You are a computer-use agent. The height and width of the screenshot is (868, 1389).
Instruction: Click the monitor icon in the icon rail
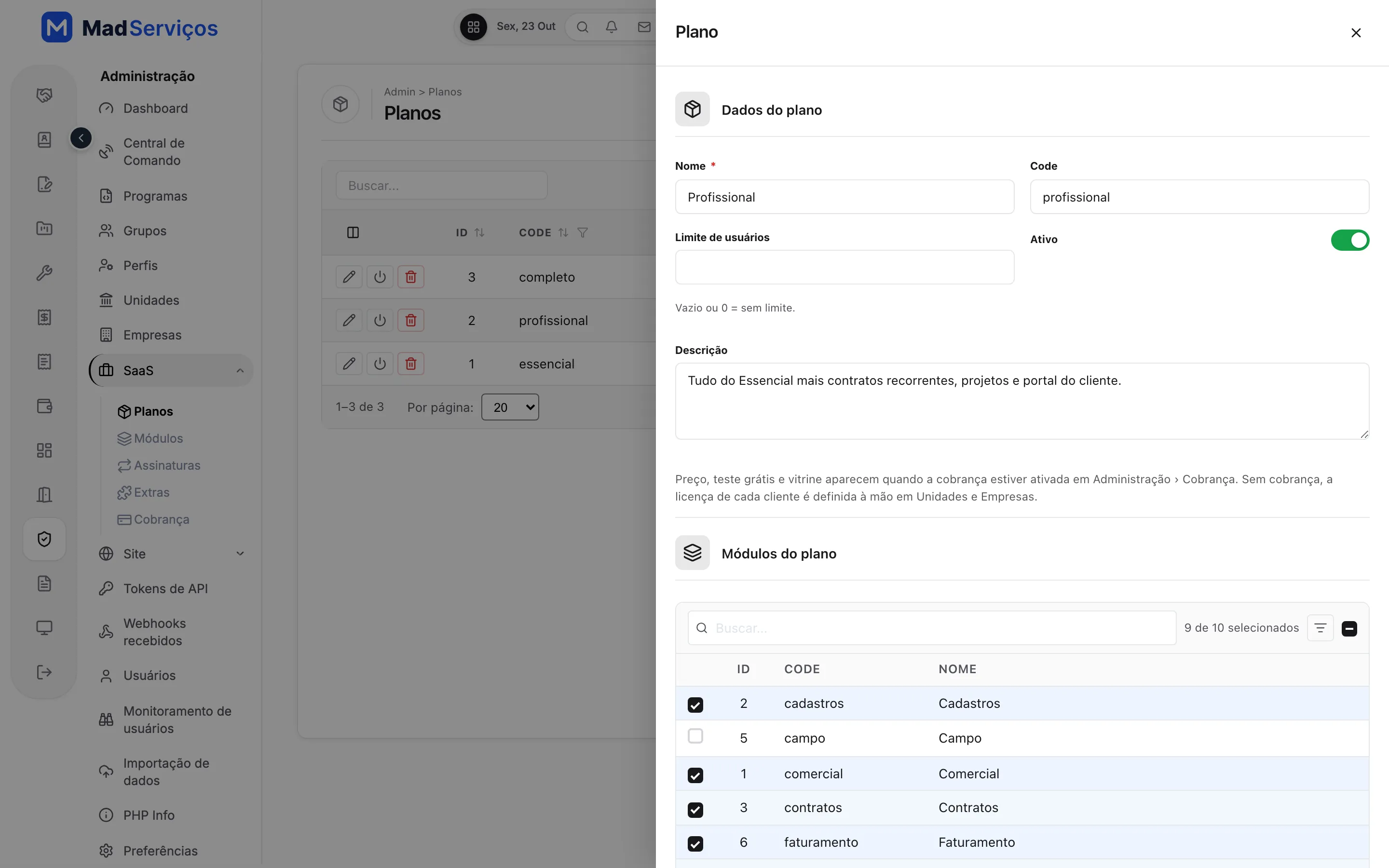[44, 628]
